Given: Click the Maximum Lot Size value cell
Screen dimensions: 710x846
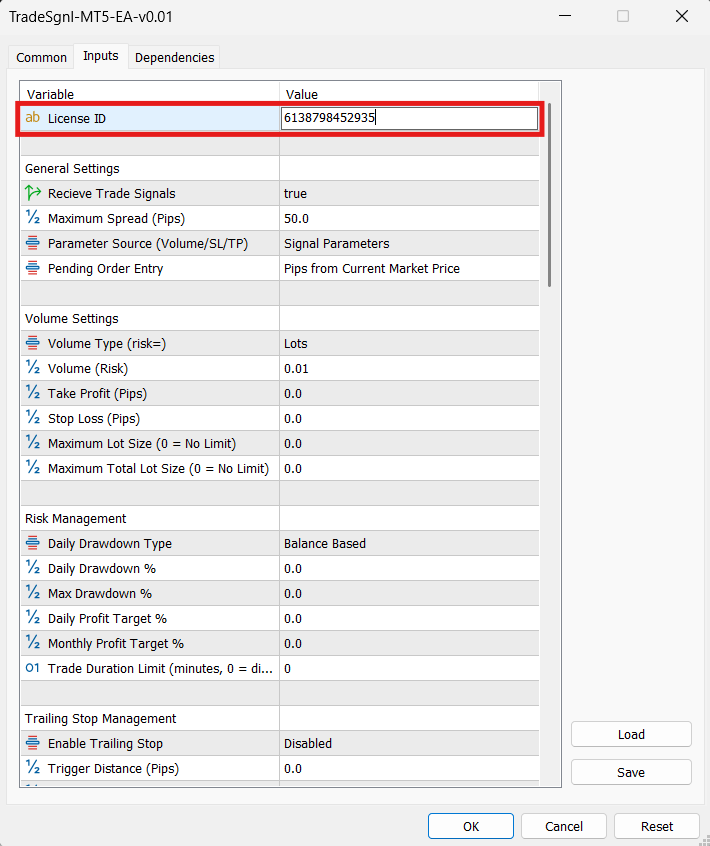Looking at the screenshot, I should click(409, 444).
